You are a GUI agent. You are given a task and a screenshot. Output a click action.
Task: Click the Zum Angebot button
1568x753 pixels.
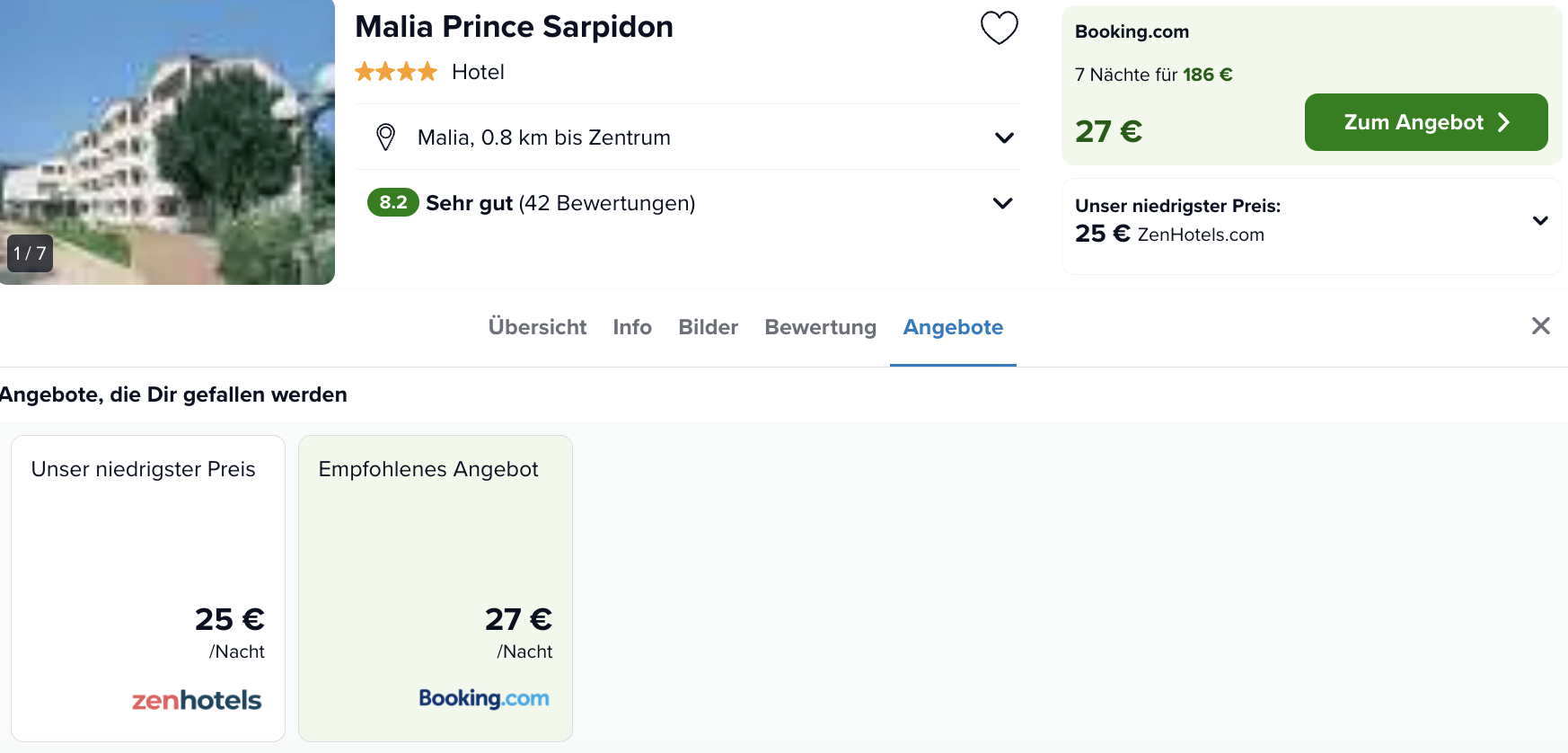(x=1426, y=122)
